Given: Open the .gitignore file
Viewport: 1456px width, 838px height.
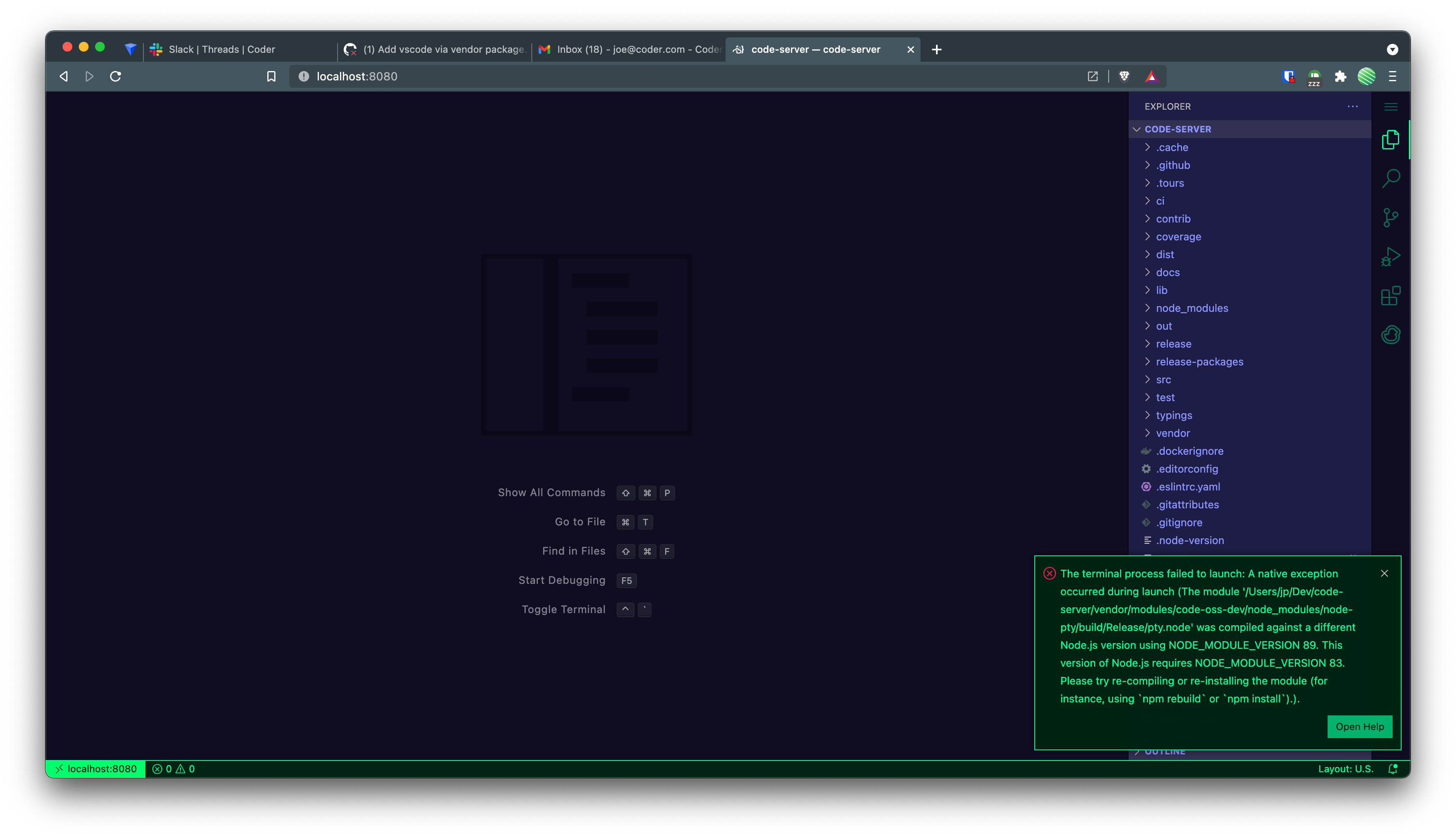Looking at the screenshot, I should click(x=1249, y=522).
